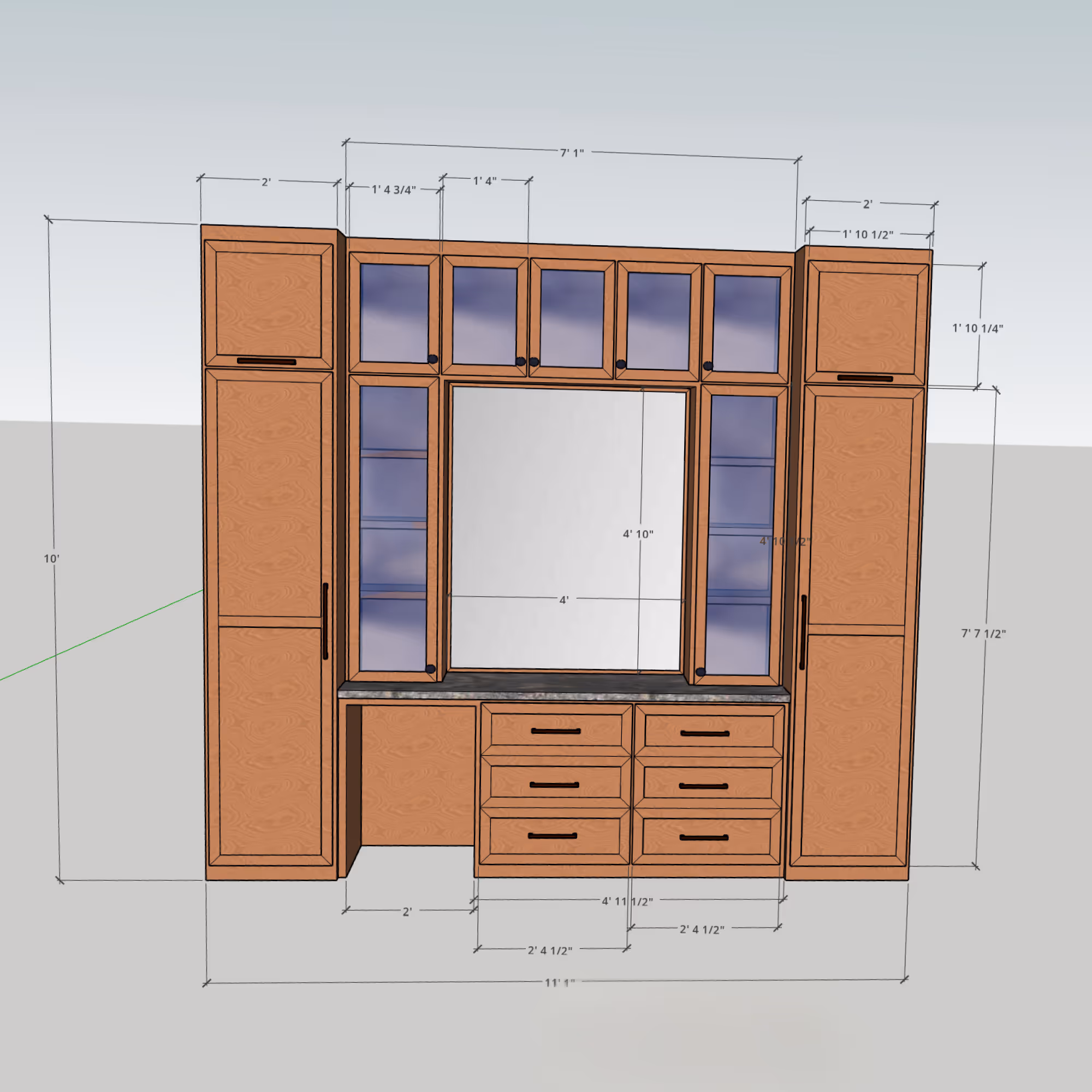1092x1092 pixels.
Task: Click the left tall cabinet's vertical door handle
Action: (x=325, y=621)
